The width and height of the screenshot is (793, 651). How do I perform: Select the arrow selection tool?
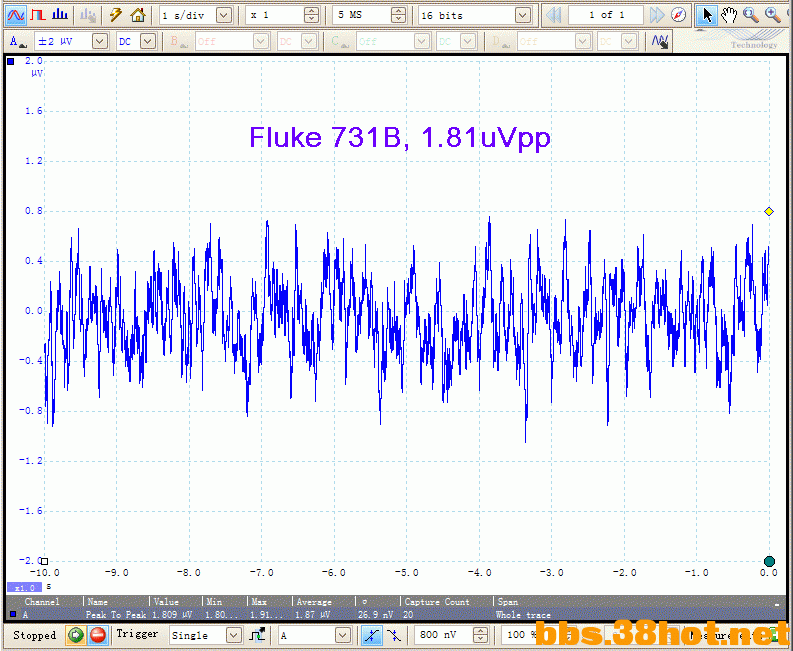tap(707, 15)
